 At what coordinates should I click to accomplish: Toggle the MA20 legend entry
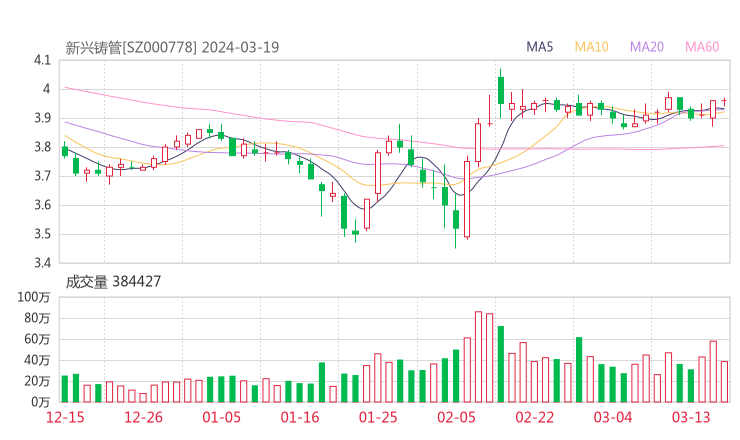coord(647,47)
